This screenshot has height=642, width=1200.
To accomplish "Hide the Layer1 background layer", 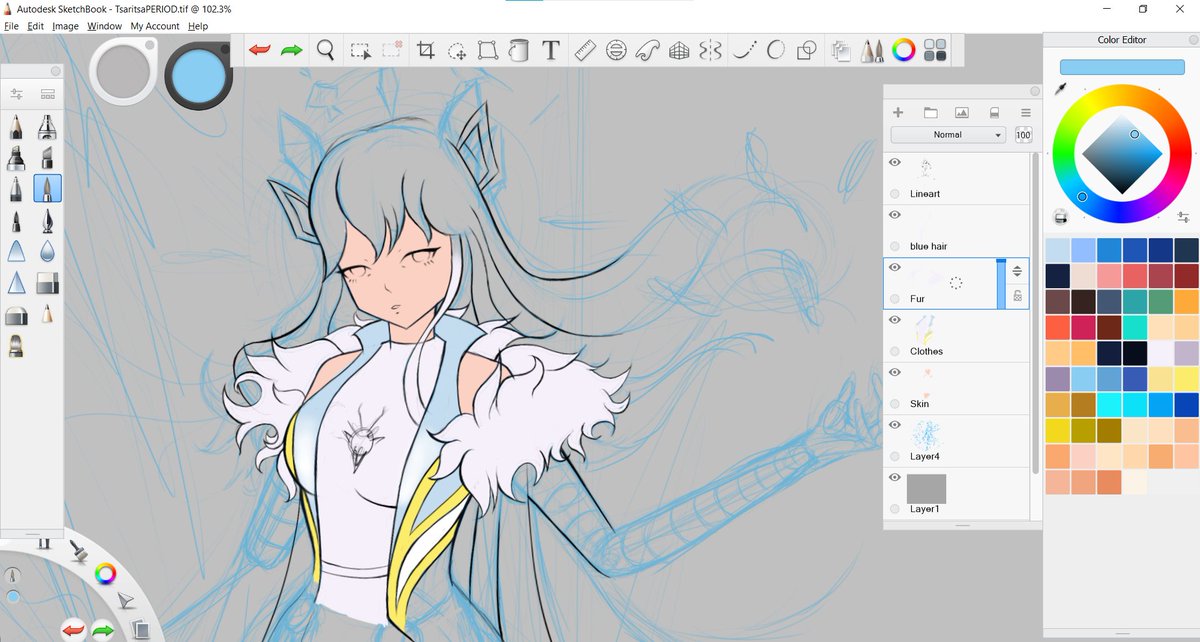I will tap(894, 478).
